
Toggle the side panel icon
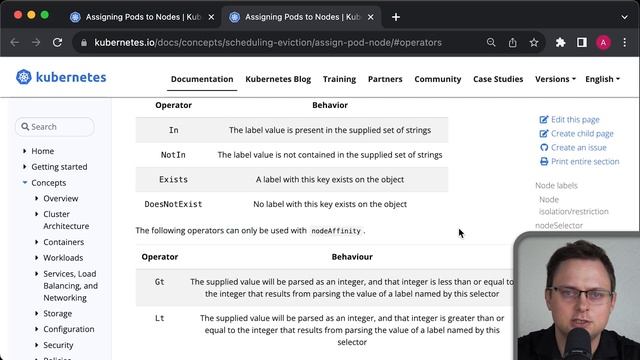(582, 42)
